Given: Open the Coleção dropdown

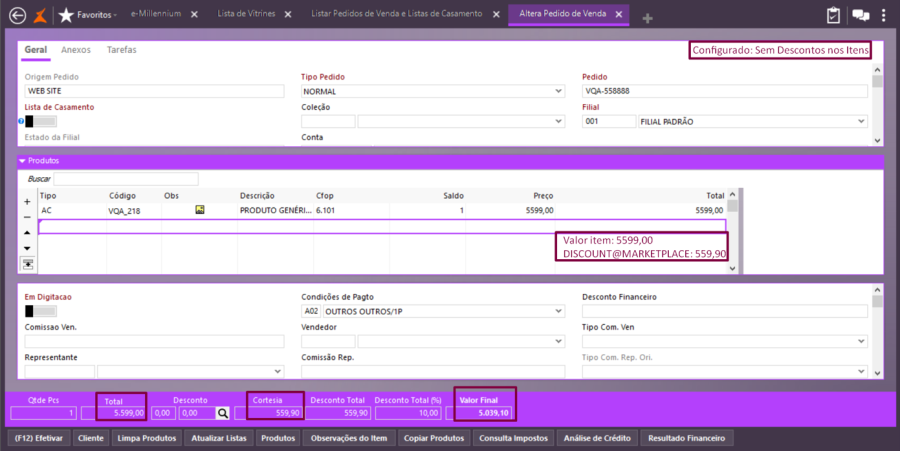Looking at the screenshot, I should 558,121.
